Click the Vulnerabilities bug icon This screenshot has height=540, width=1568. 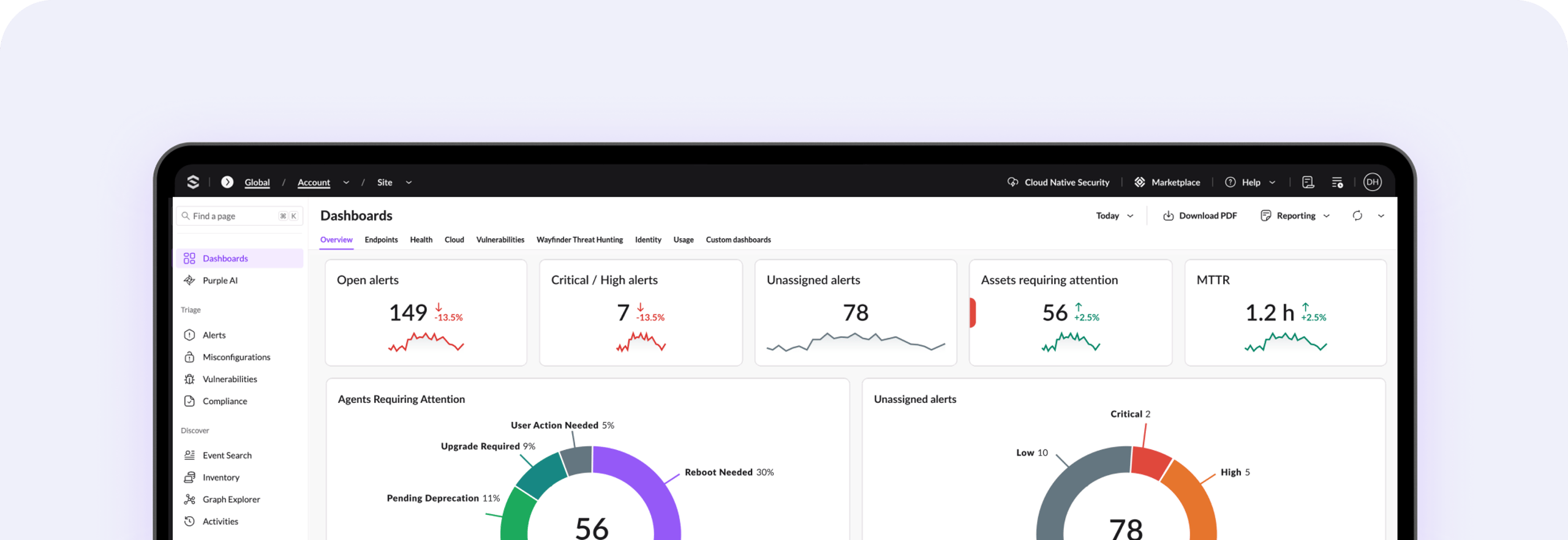[189, 379]
